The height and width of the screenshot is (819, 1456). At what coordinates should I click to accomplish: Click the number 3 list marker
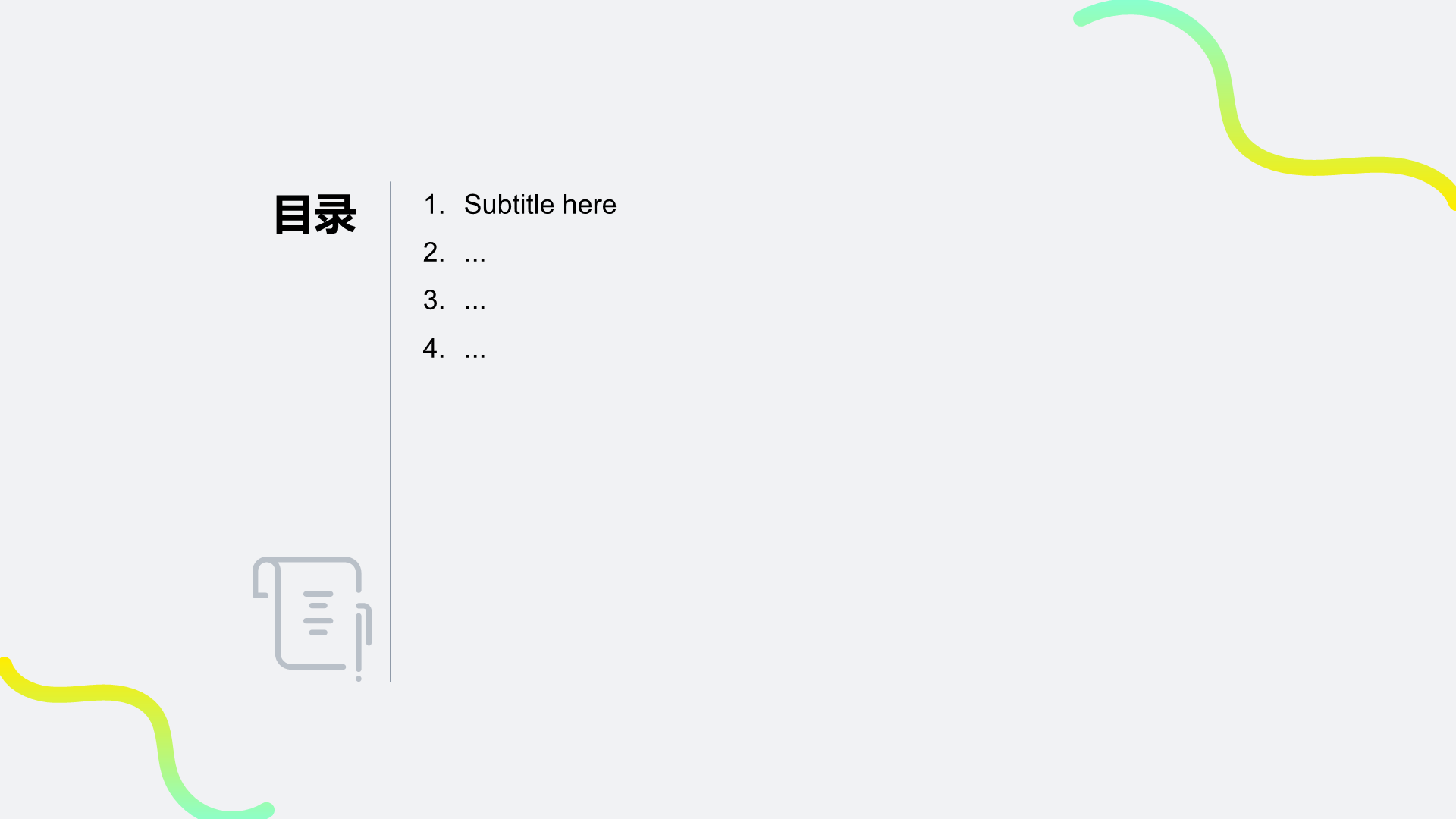(433, 300)
